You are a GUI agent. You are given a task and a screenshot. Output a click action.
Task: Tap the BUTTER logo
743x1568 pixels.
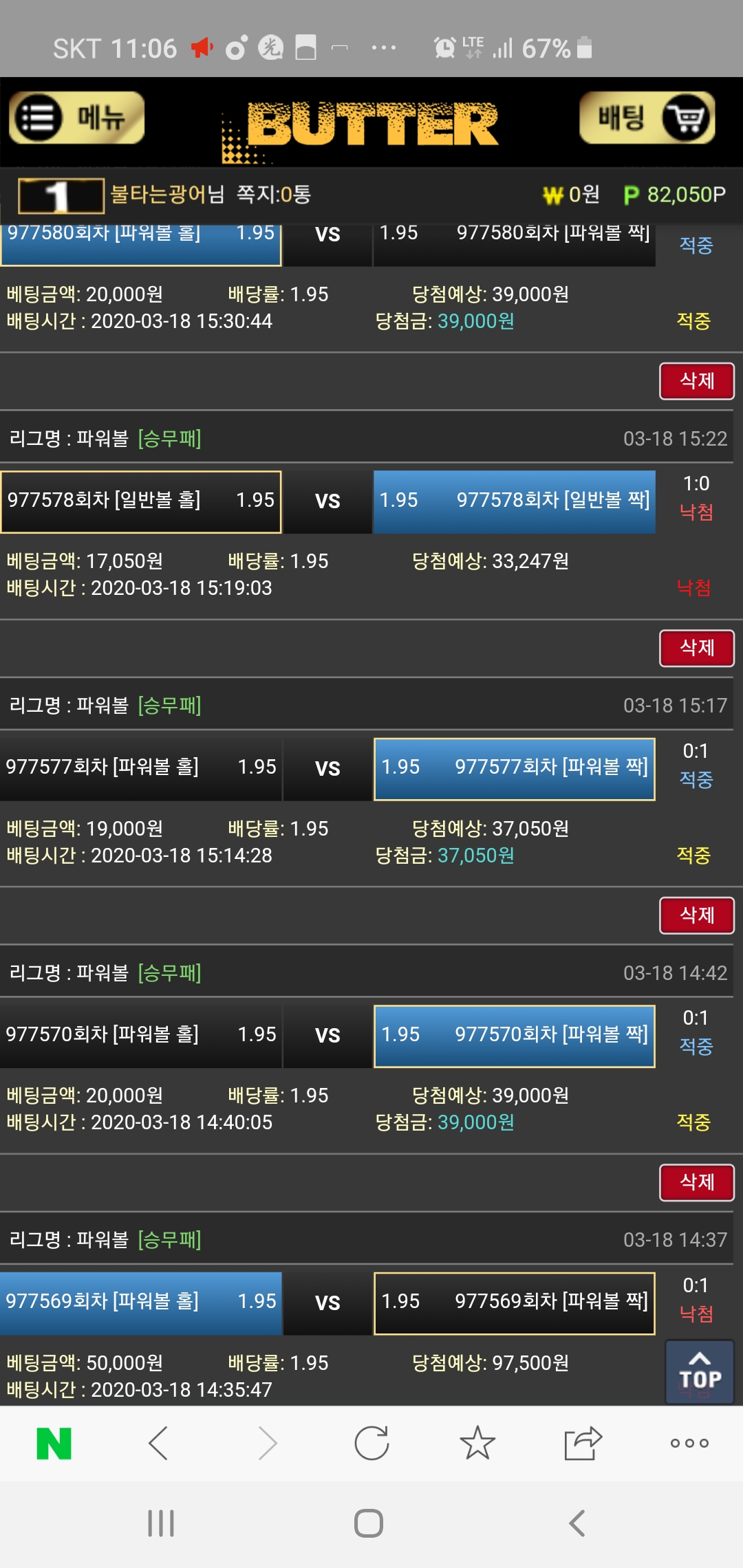click(371, 125)
